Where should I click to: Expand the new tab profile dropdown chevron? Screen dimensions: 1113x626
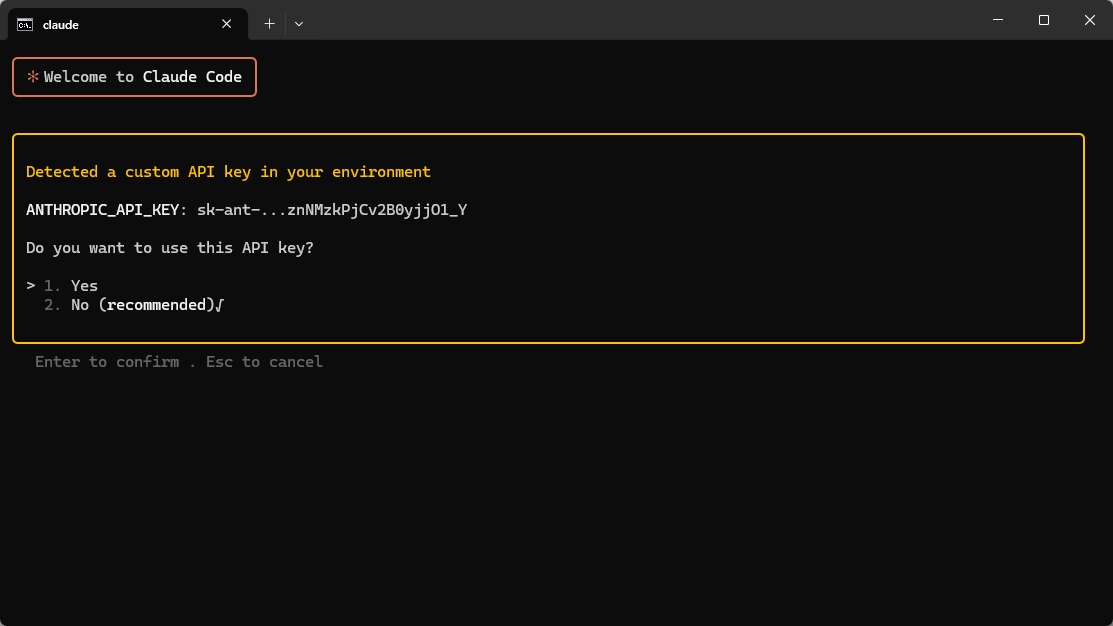click(299, 24)
